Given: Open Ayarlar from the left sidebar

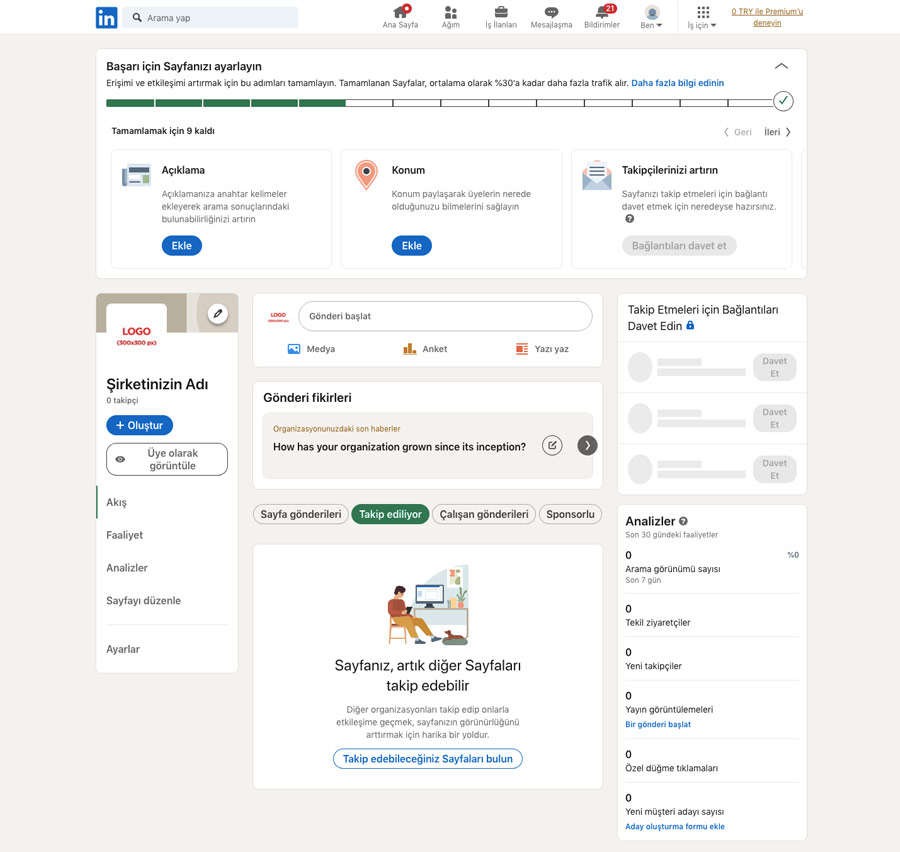Looking at the screenshot, I should point(122,648).
